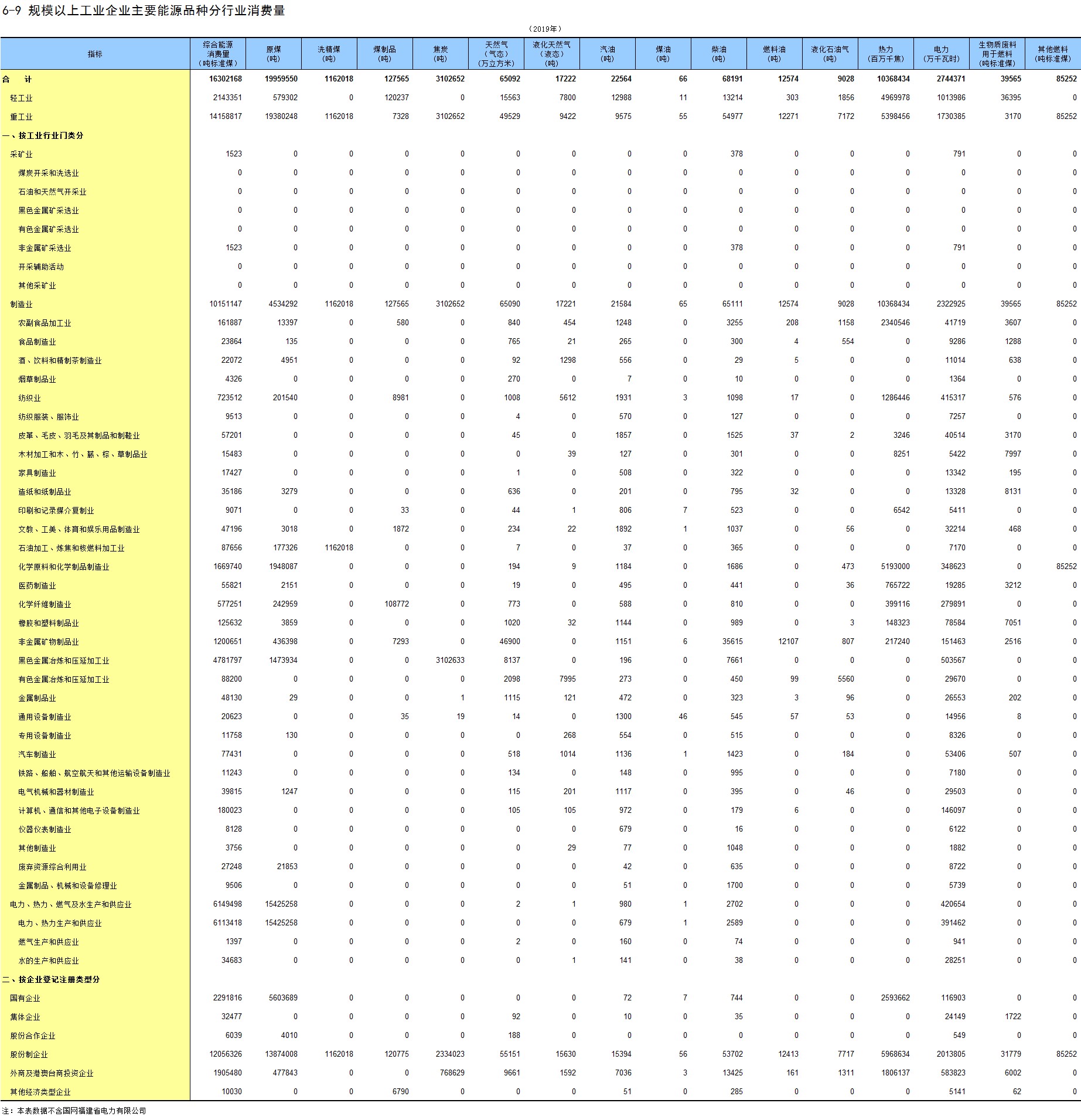Screen dimensions: 1081x1120
Task: Select the 纺织业 row label
Action: 29,398
